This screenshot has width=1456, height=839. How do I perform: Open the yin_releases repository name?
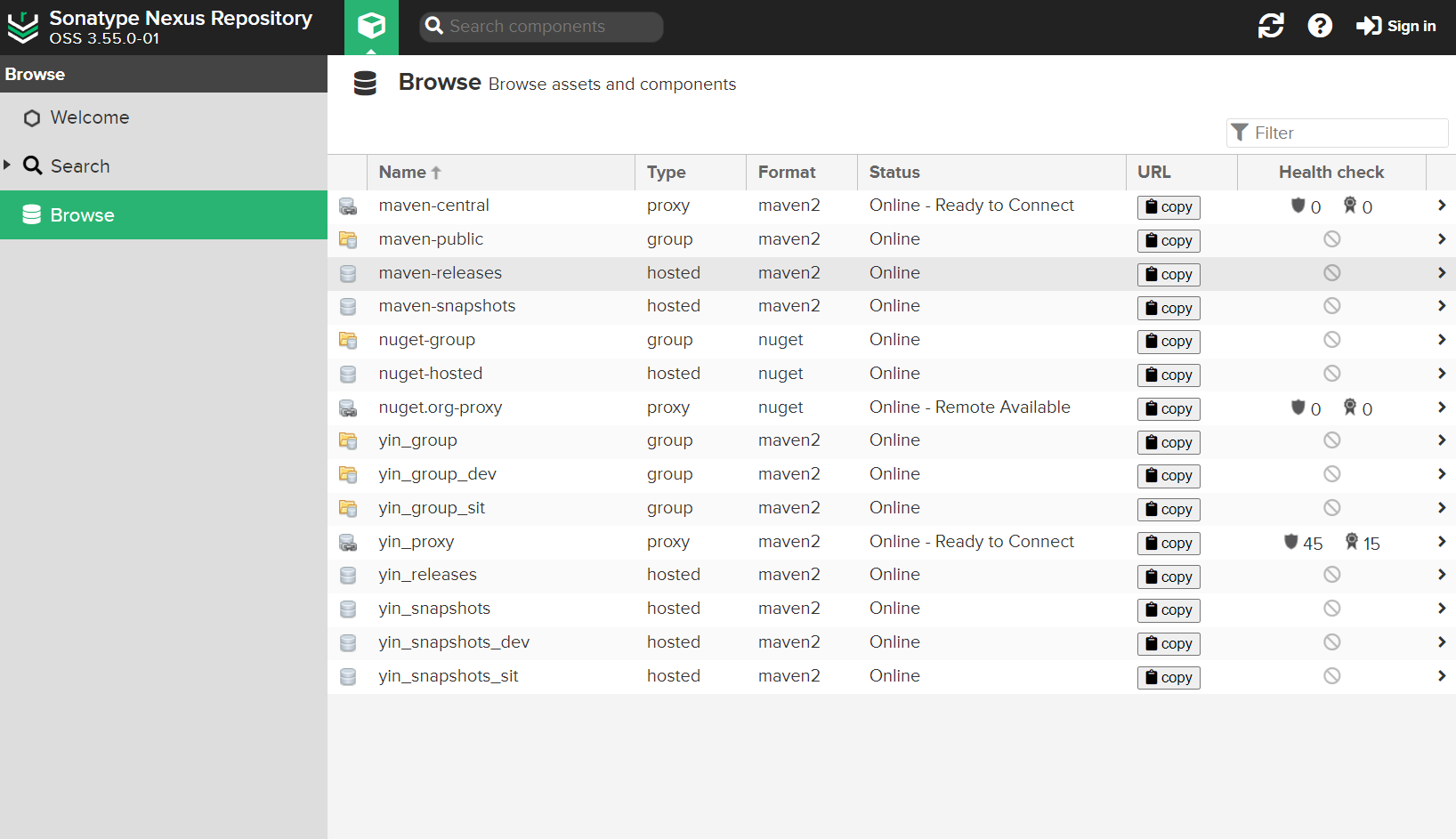click(427, 575)
